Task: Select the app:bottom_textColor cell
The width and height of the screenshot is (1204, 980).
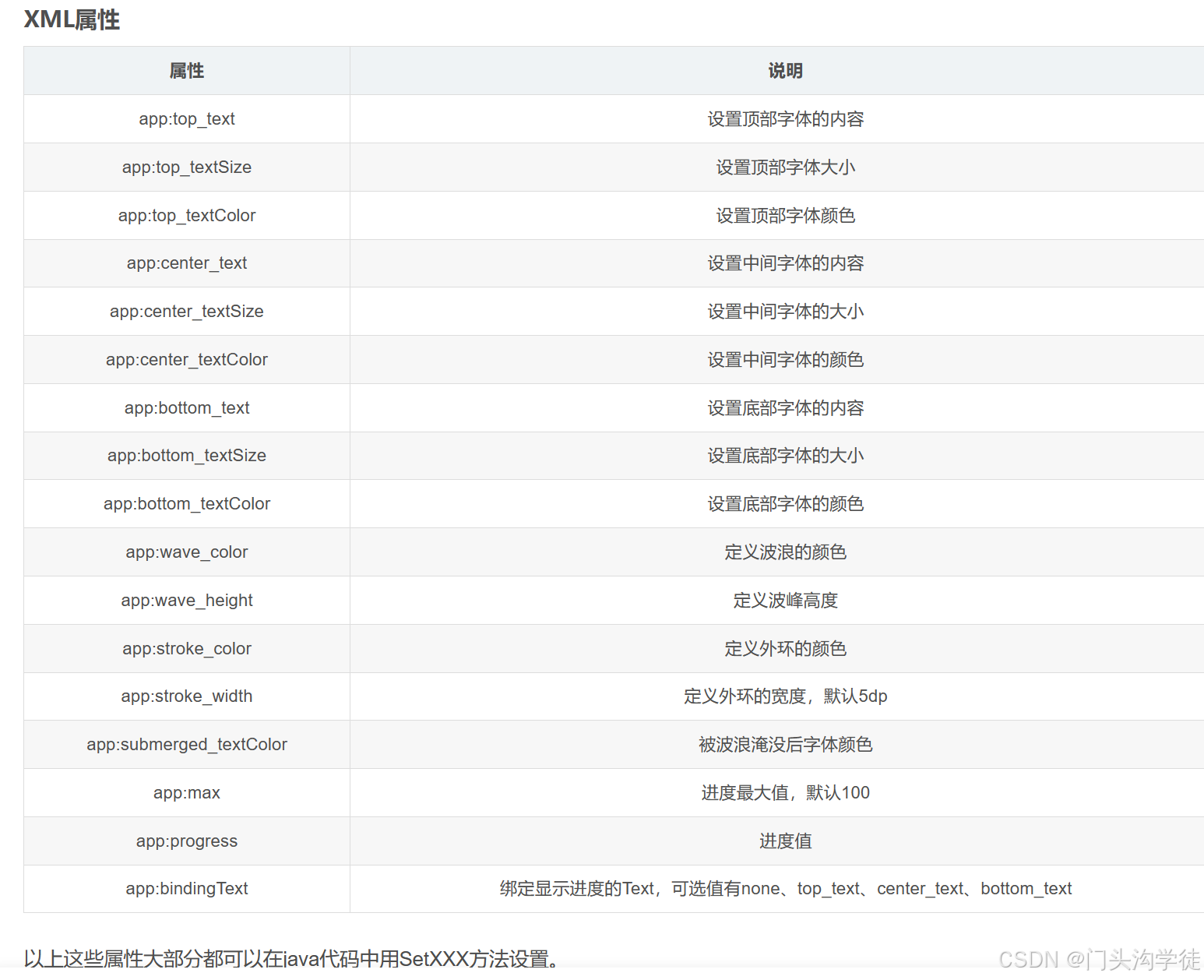Action: (x=187, y=504)
